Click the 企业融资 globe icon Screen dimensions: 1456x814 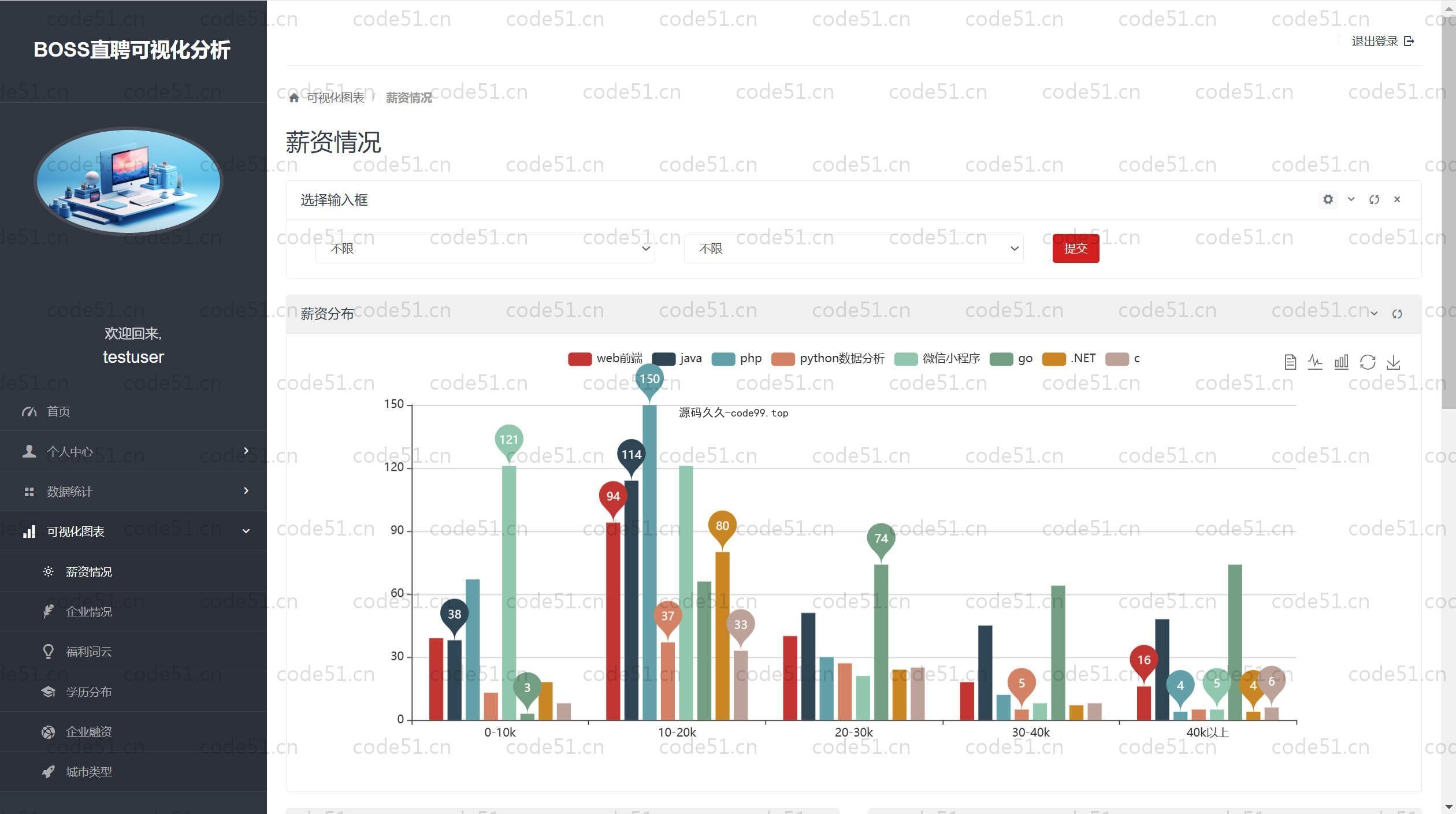tap(49, 732)
